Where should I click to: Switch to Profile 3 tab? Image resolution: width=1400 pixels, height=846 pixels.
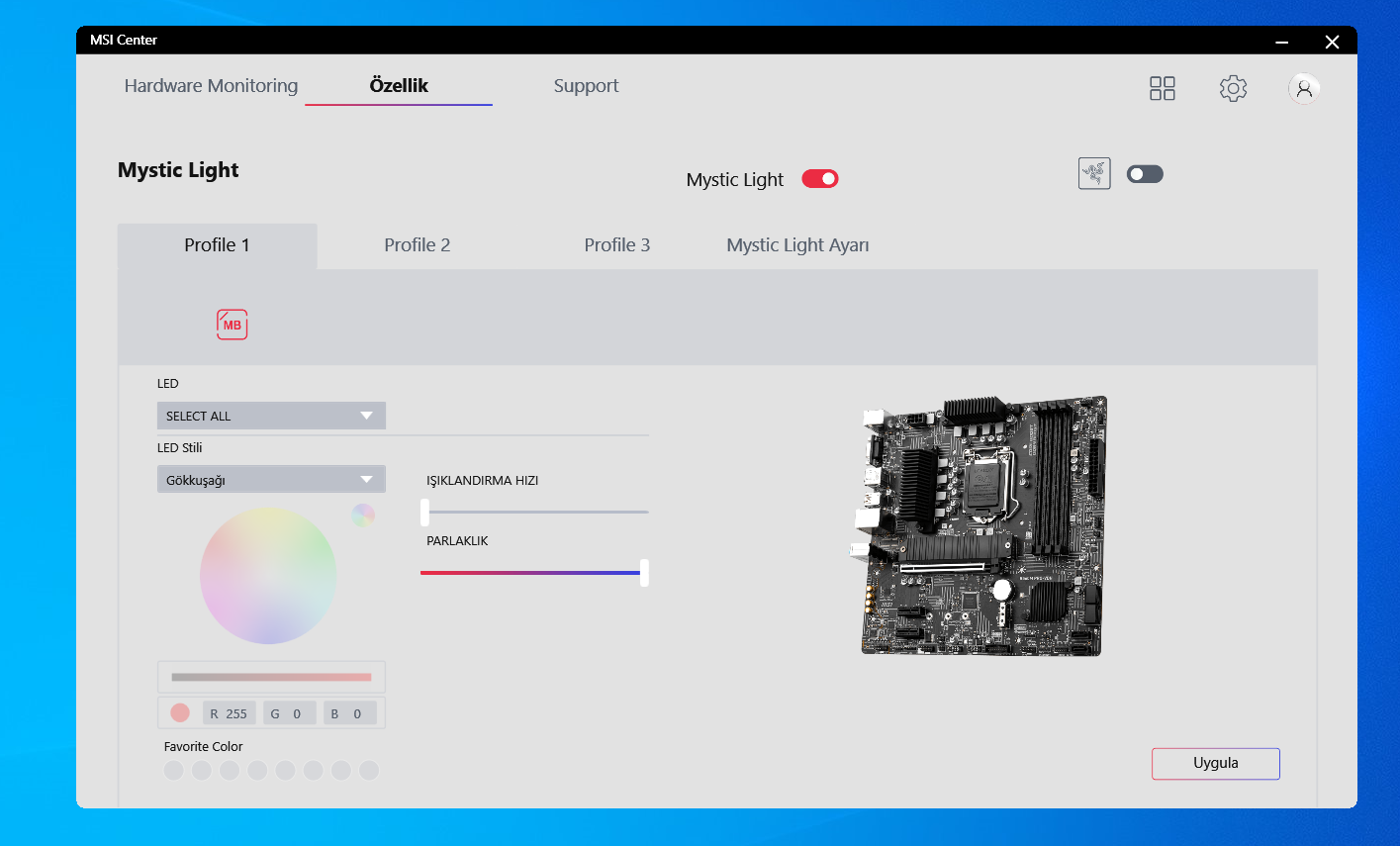pyautogui.click(x=617, y=245)
